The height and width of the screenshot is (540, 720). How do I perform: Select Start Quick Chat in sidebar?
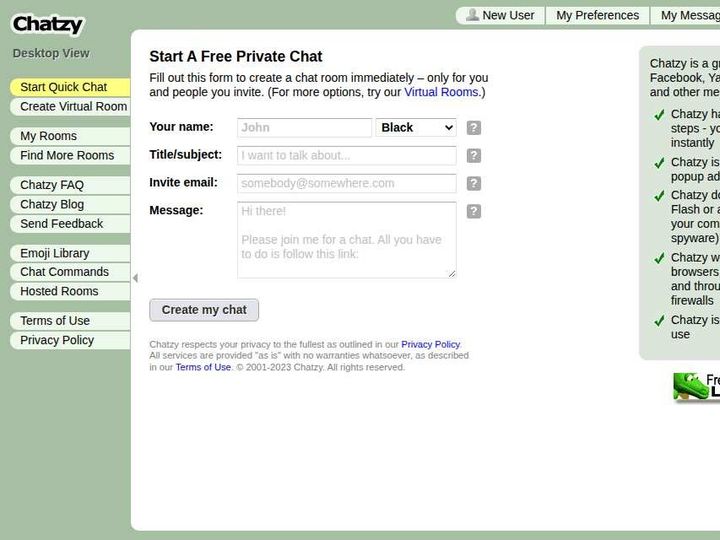click(70, 87)
